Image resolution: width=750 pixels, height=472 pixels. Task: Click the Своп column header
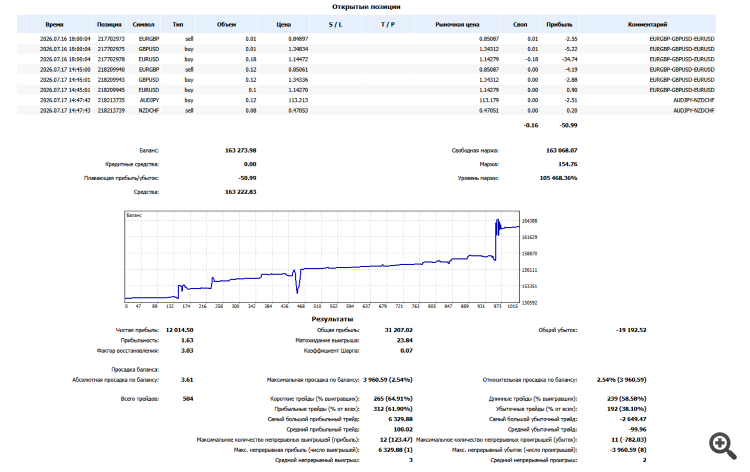coord(520,24)
